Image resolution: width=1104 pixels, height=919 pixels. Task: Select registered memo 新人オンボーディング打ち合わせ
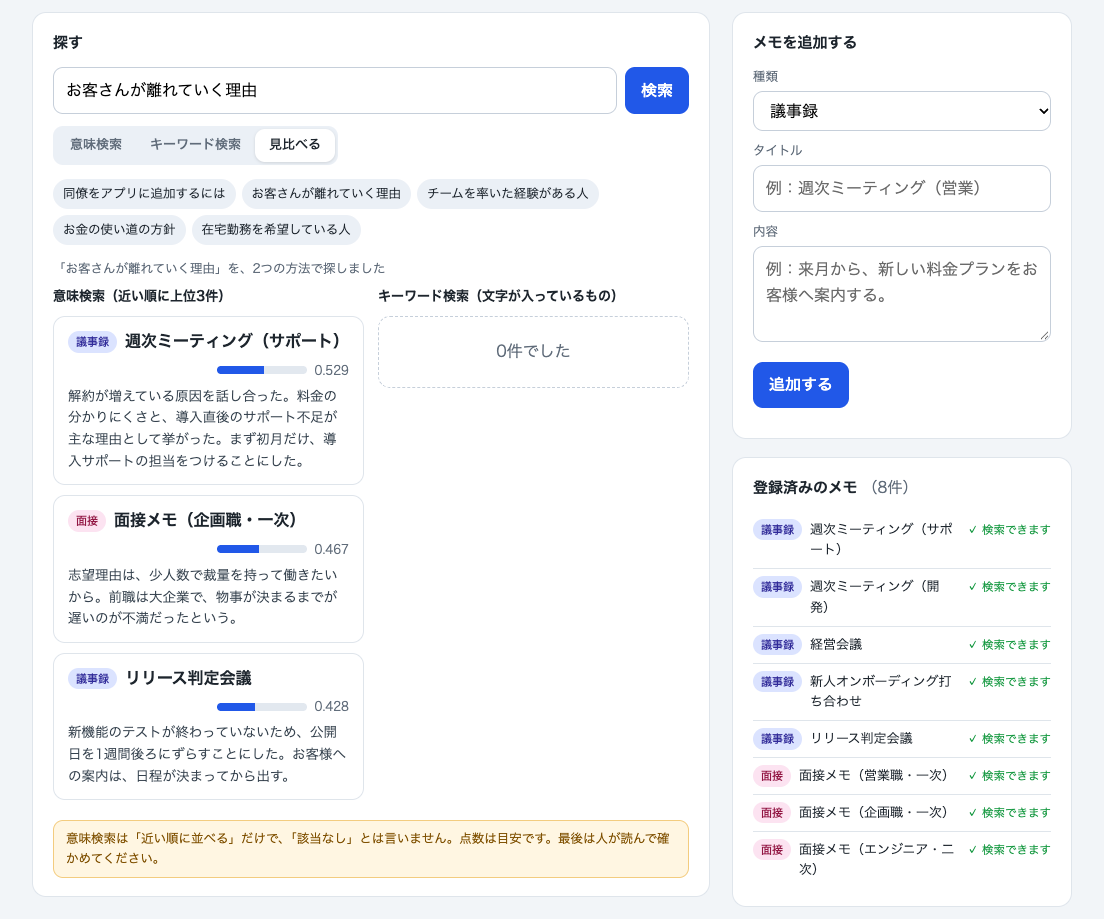pyautogui.click(x=901, y=692)
